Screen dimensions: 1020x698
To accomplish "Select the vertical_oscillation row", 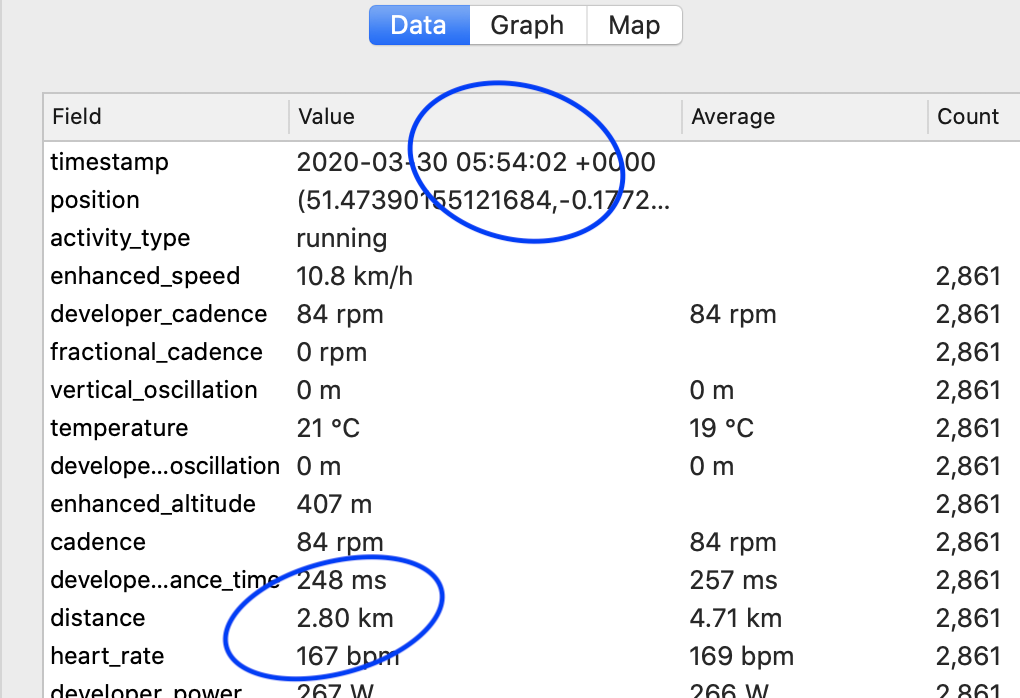I will tap(154, 390).
